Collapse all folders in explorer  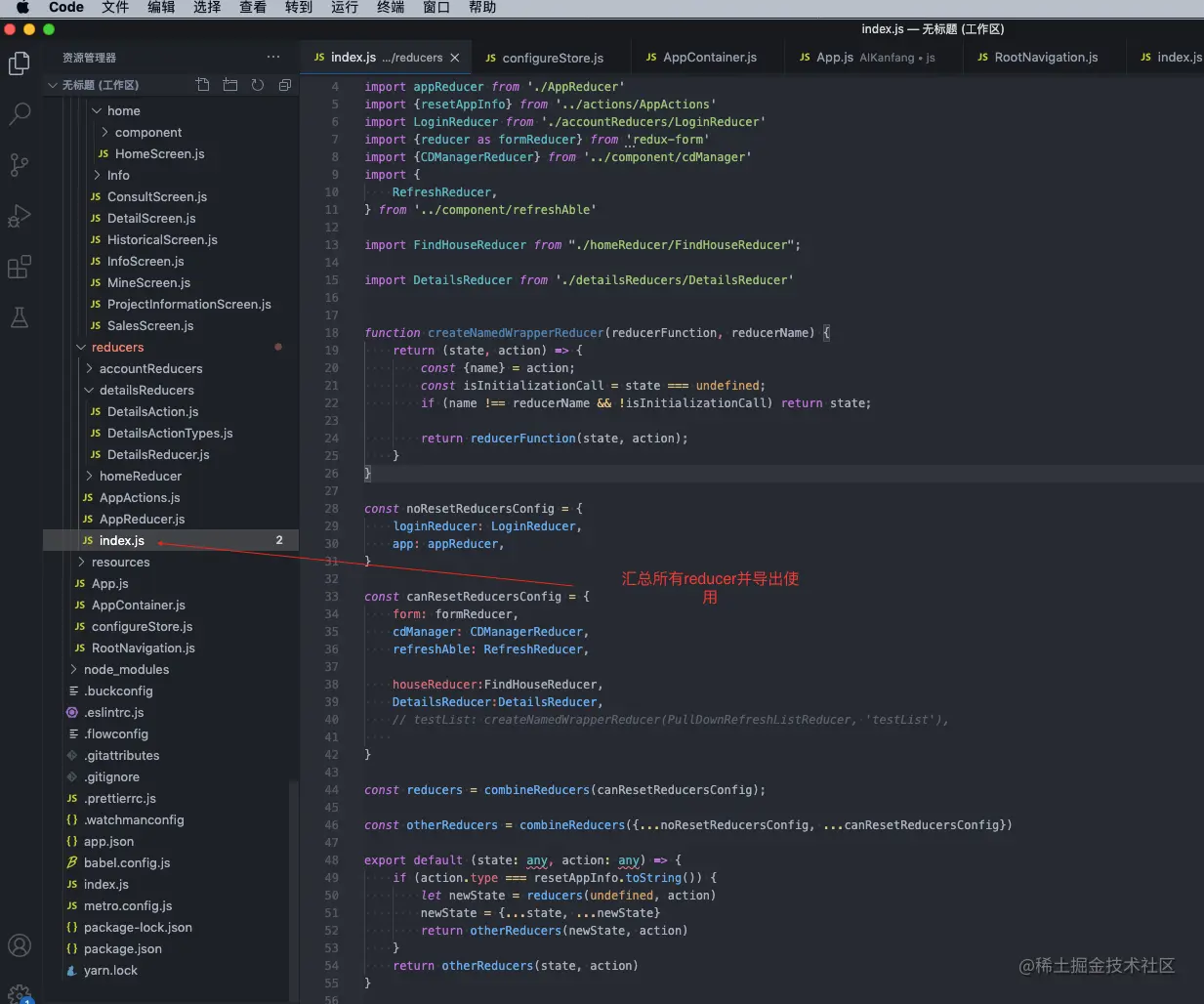point(285,85)
